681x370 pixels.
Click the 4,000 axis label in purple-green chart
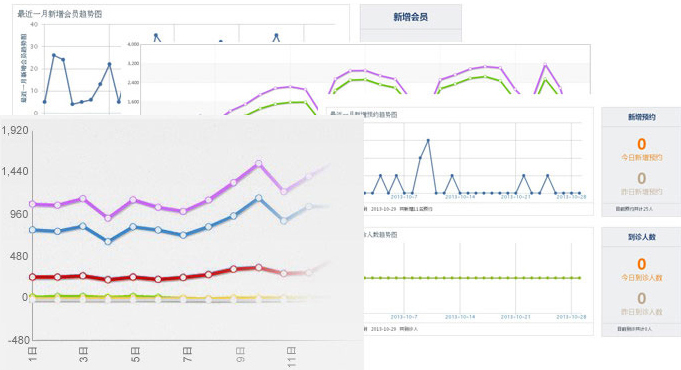coord(133,44)
